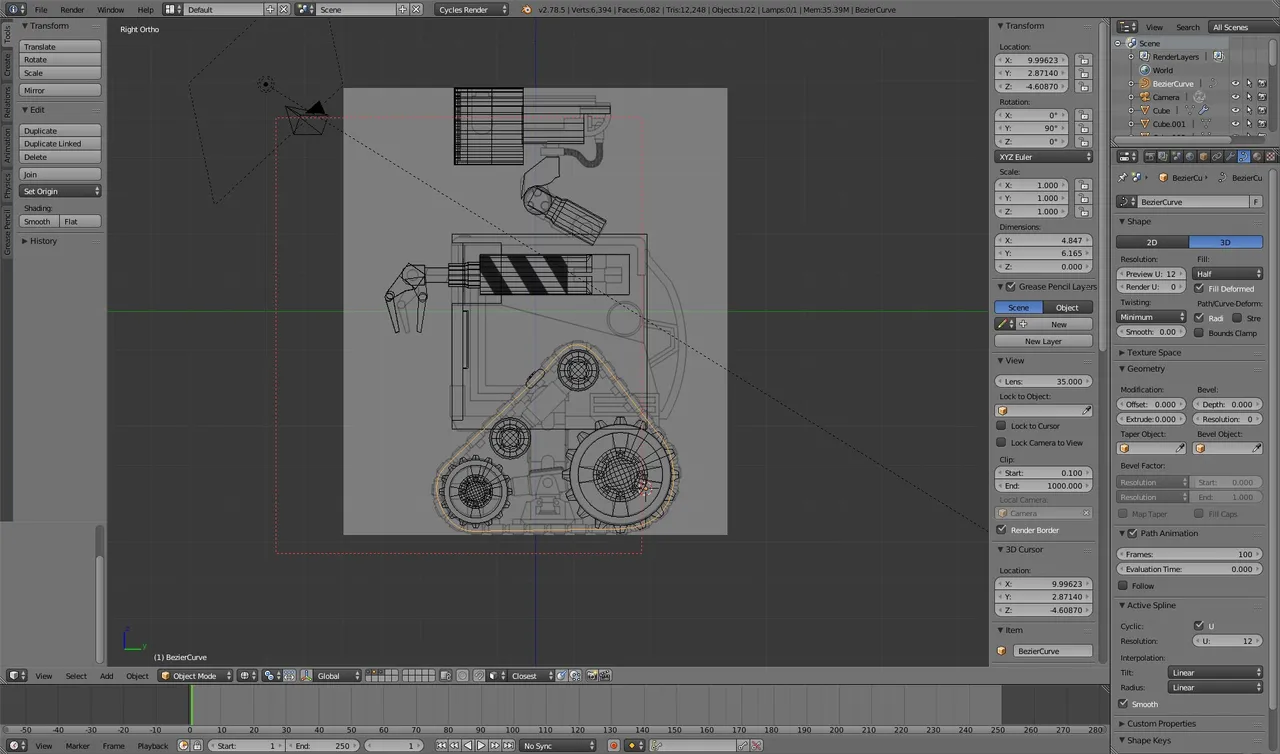Enable Lock Camera to View checkbox

[x=1001, y=443]
